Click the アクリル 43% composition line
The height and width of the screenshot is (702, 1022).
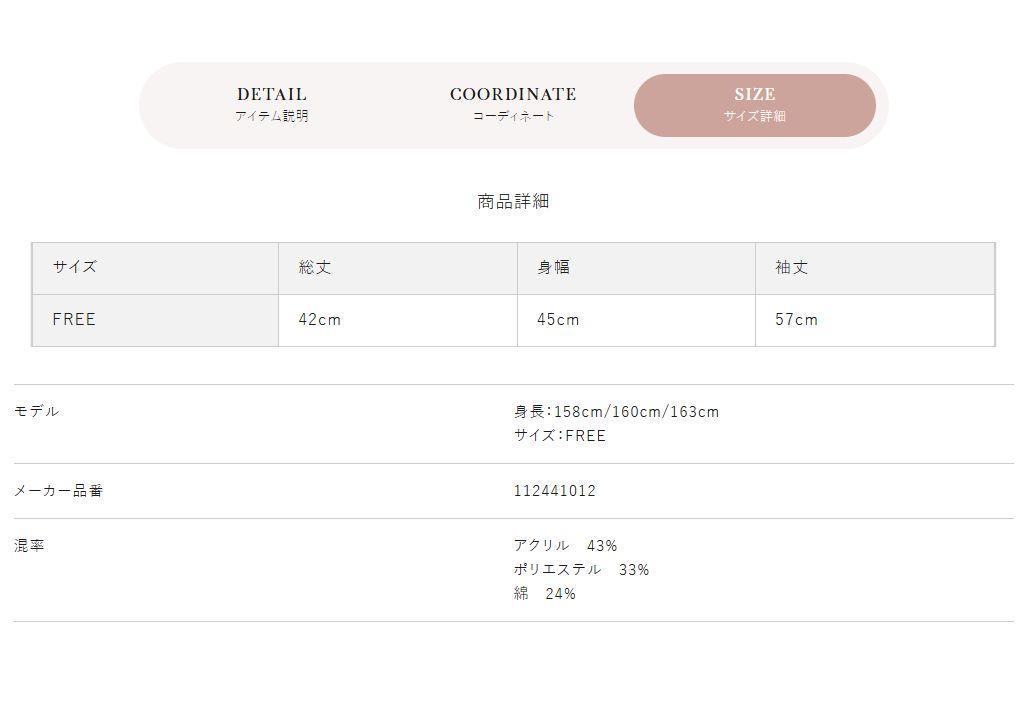click(x=565, y=546)
